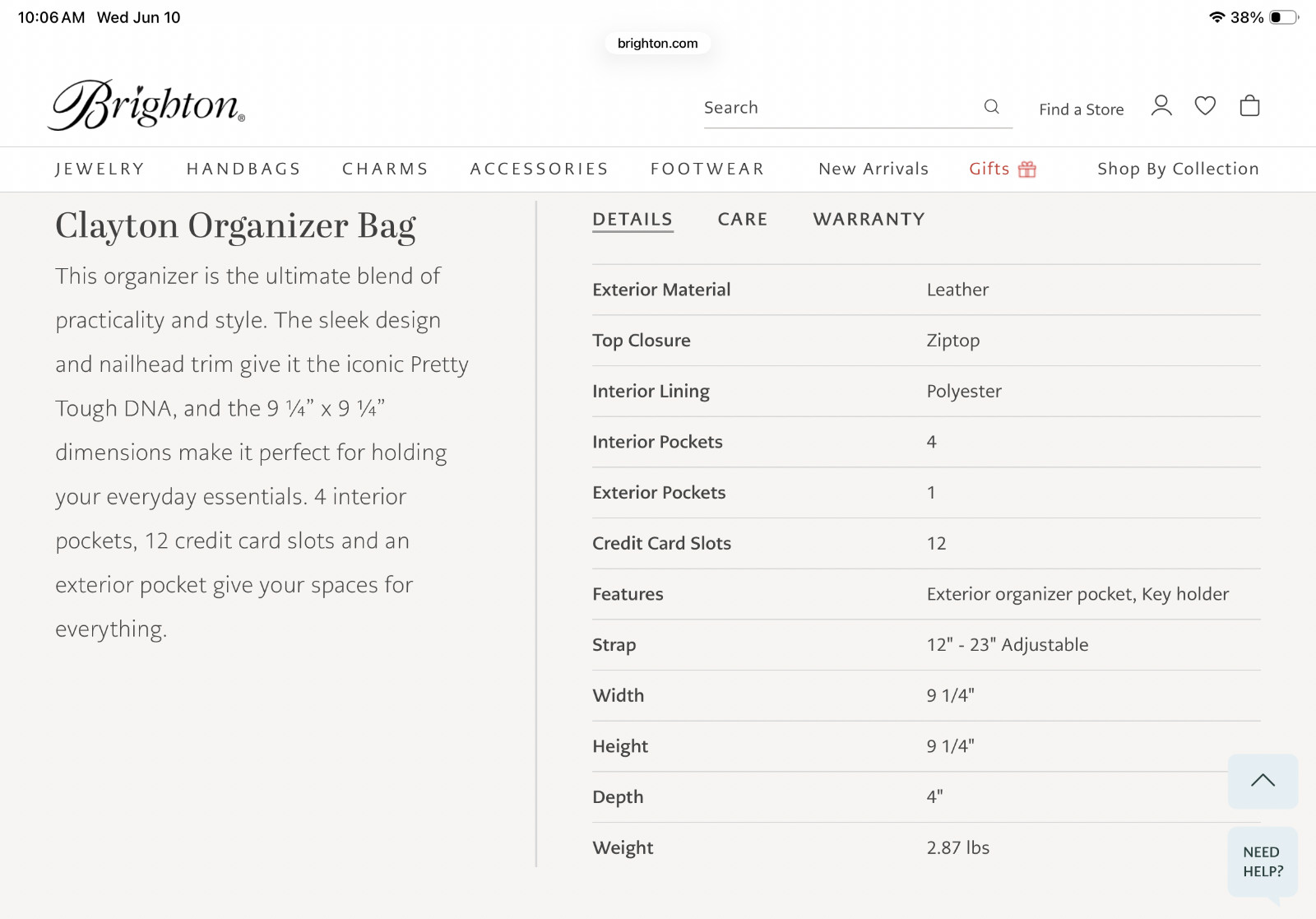The height and width of the screenshot is (919, 1316).
Task: Click the Weight label
Action: click(x=623, y=848)
